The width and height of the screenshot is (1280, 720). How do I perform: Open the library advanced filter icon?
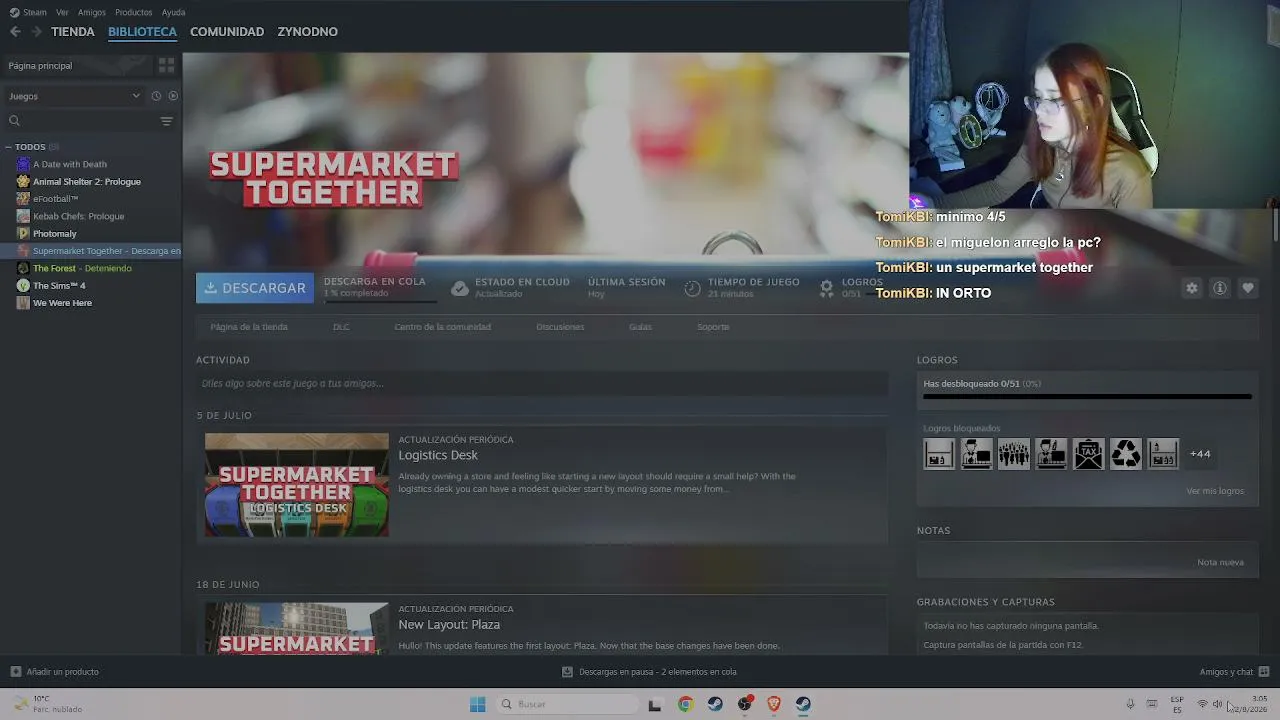tap(167, 121)
